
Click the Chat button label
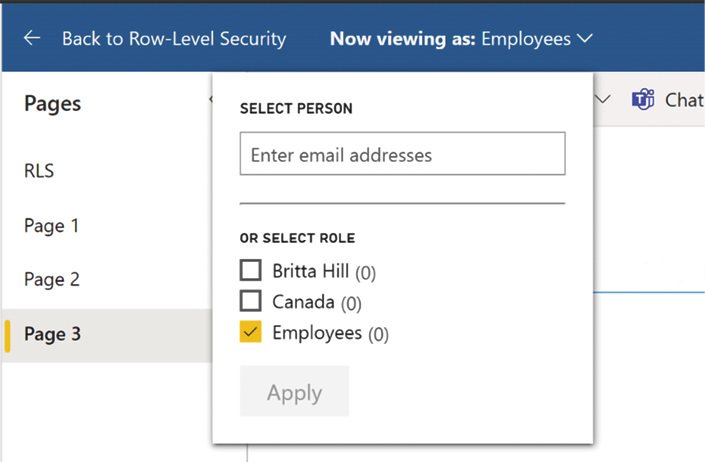tap(684, 100)
